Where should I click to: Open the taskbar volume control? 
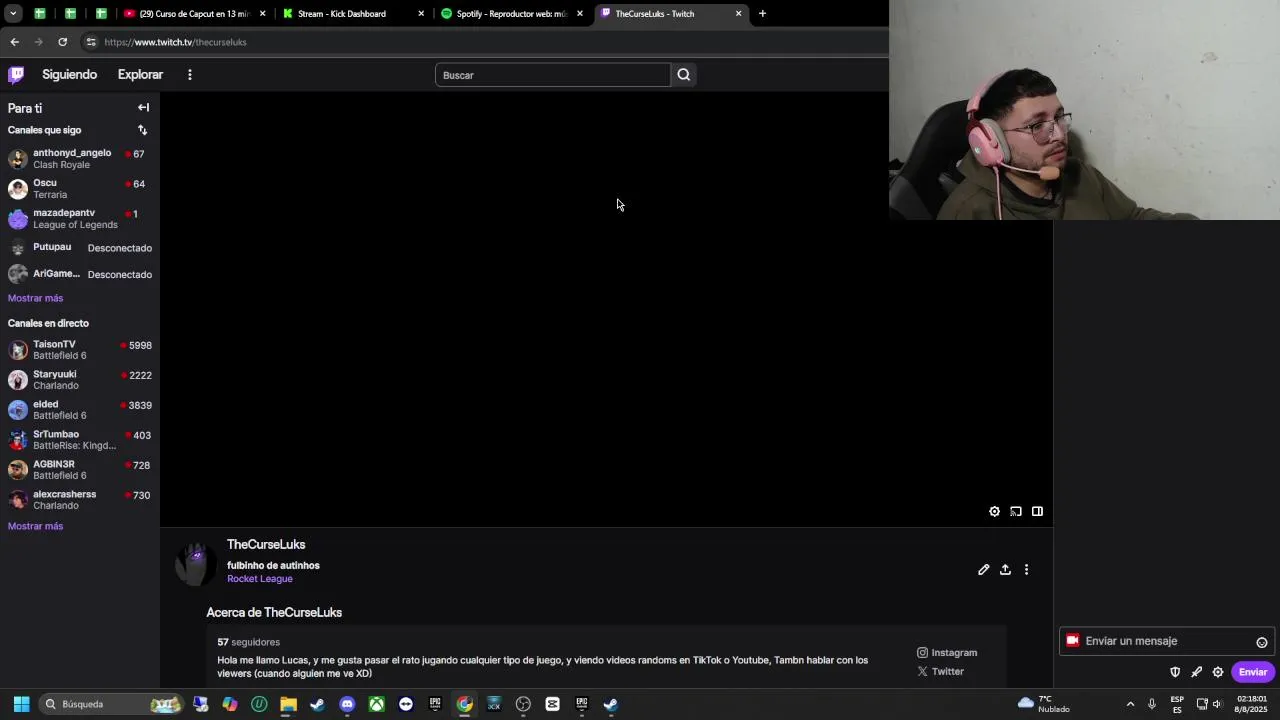pyautogui.click(x=1219, y=704)
